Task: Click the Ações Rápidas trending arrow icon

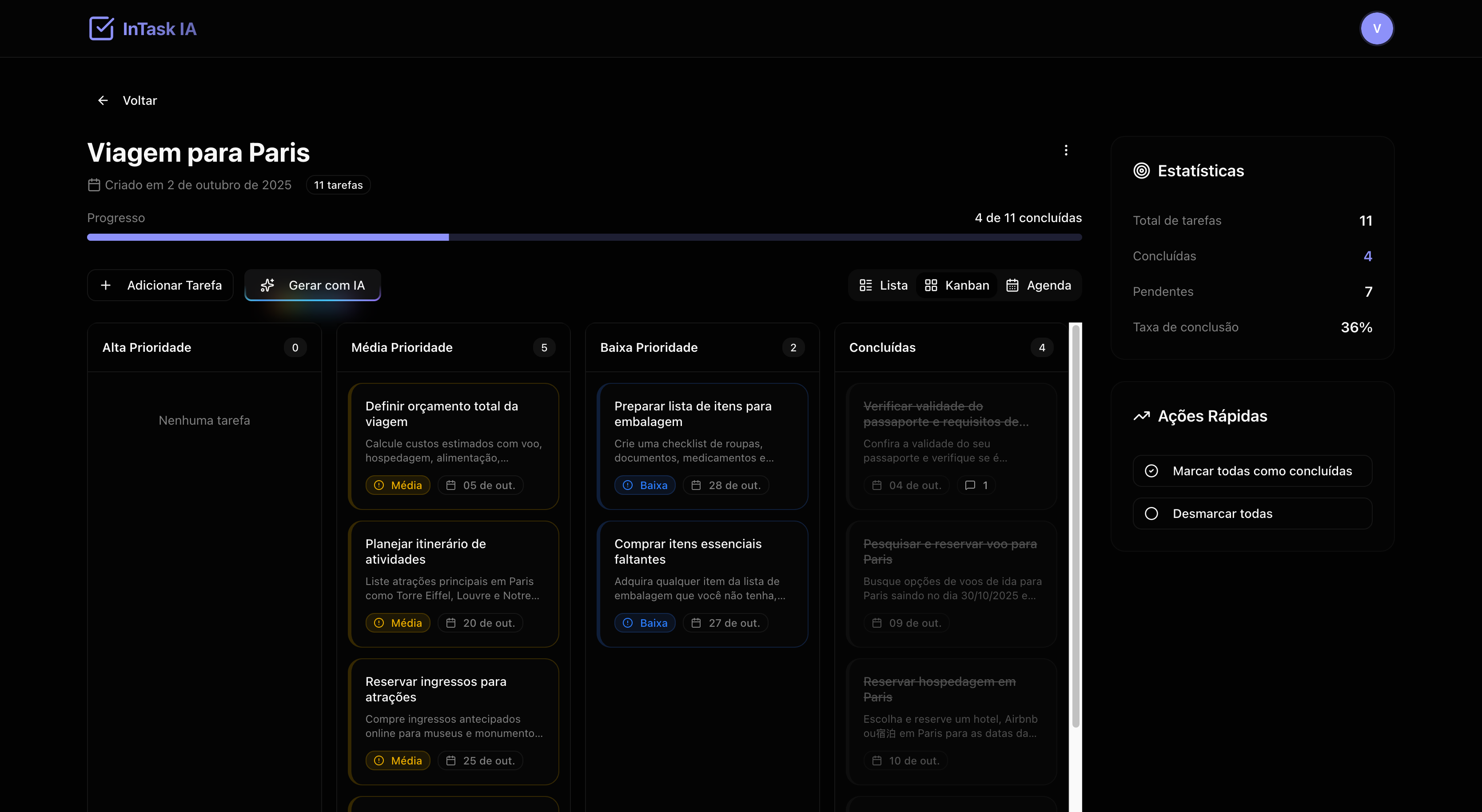Action: click(x=1141, y=416)
